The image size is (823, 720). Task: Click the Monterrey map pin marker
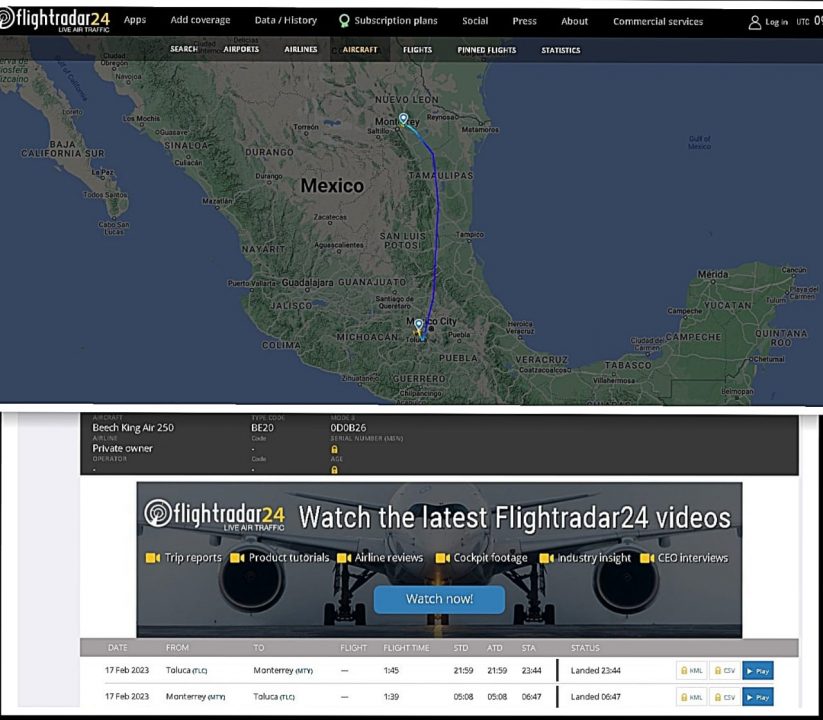pyautogui.click(x=403, y=119)
